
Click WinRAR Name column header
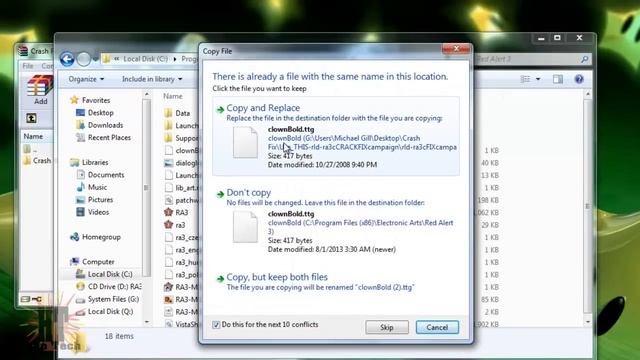[33, 136]
